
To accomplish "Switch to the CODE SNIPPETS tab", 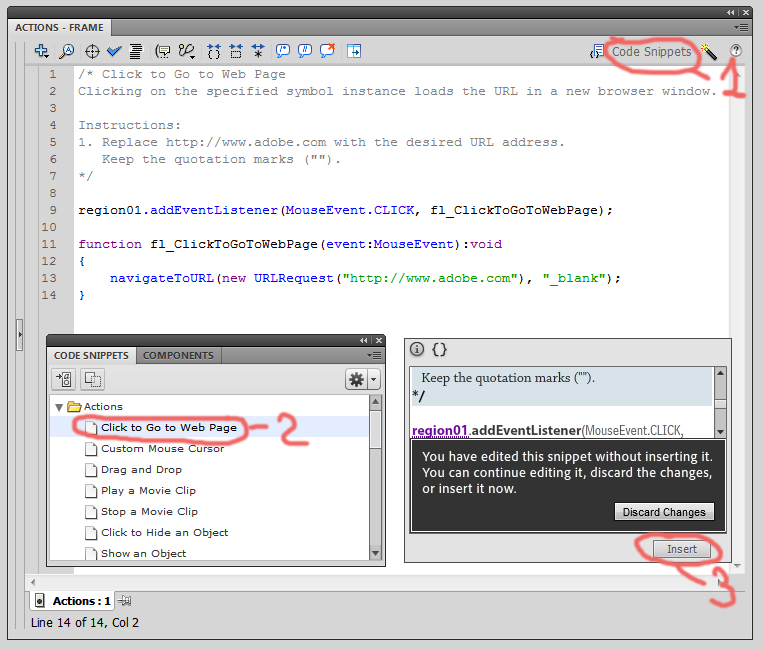I will pyautogui.click(x=91, y=355).
